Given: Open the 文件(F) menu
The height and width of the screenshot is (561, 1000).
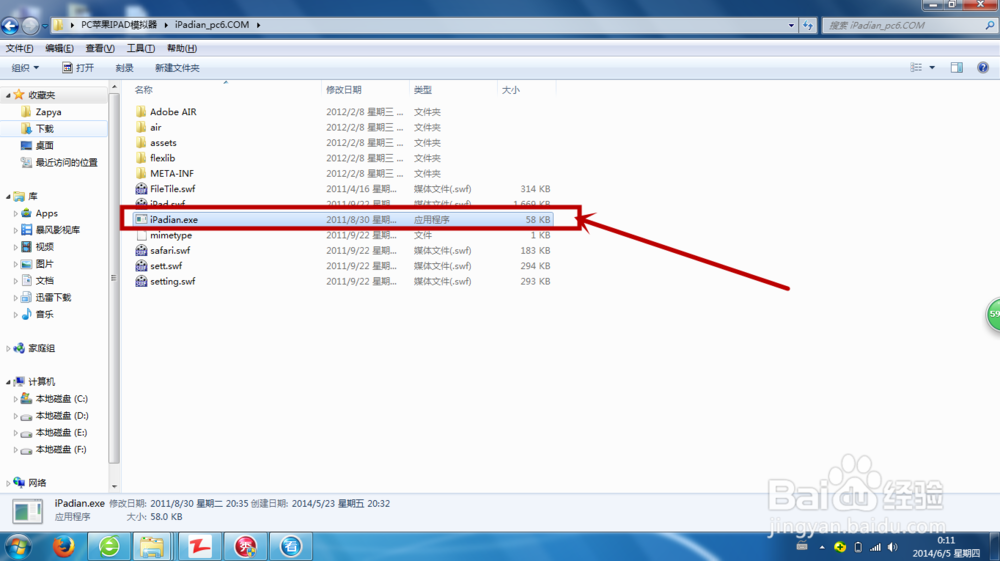Looking at the screenshot, I should point(19,48).
